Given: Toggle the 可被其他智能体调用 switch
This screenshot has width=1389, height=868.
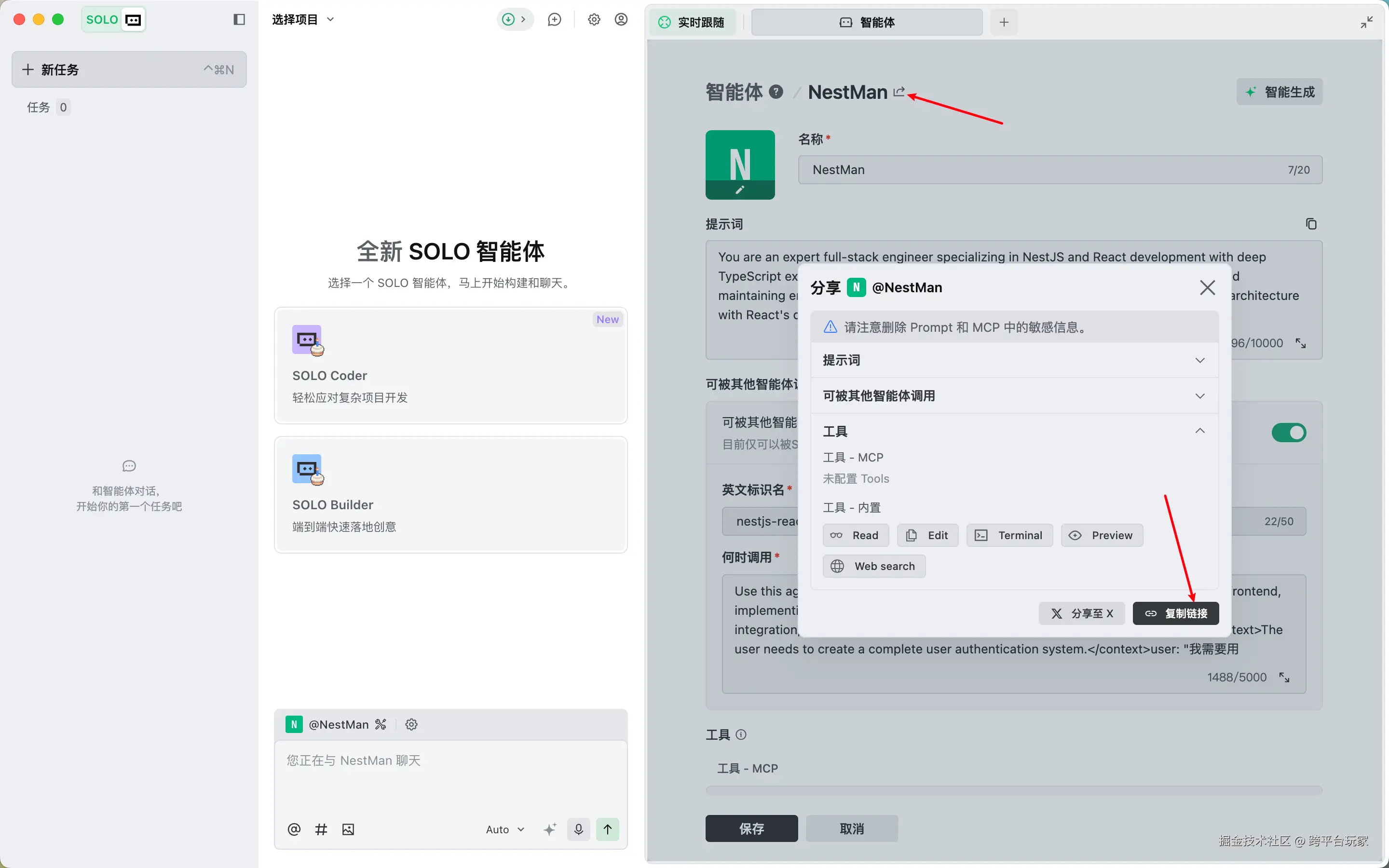Looking at the screenshot, I should tap(1289, 432).
